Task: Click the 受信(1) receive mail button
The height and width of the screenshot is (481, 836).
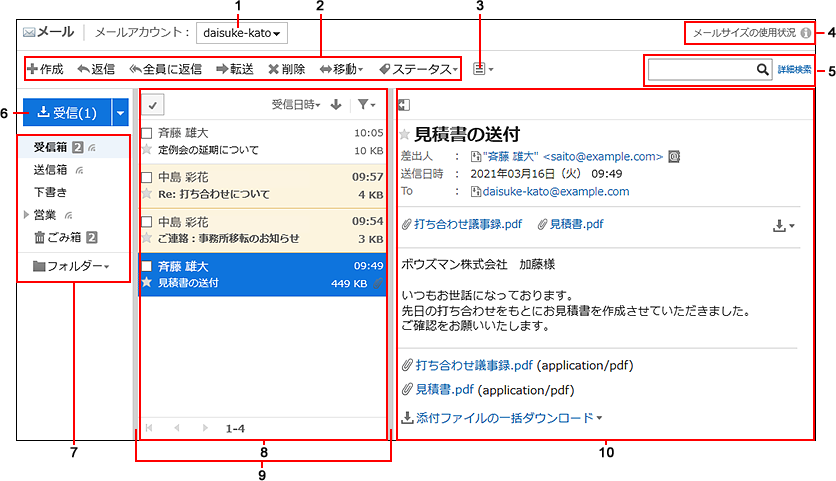Action: point(67,113)
